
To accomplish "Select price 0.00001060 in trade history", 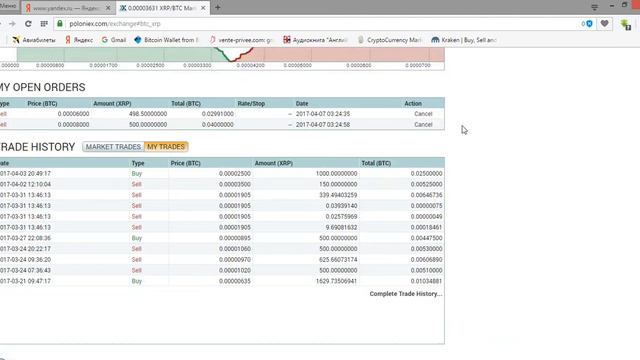I will click(x=235, y=249).
